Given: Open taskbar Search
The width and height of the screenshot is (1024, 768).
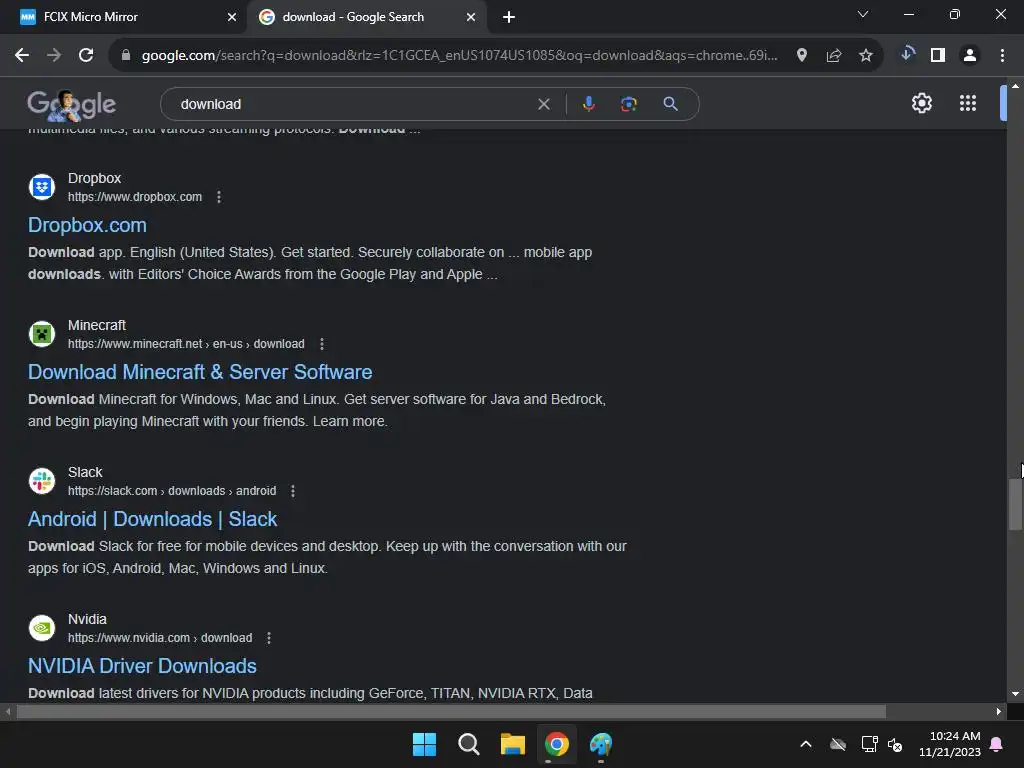Looking at the screenshot, I should 468,744.
